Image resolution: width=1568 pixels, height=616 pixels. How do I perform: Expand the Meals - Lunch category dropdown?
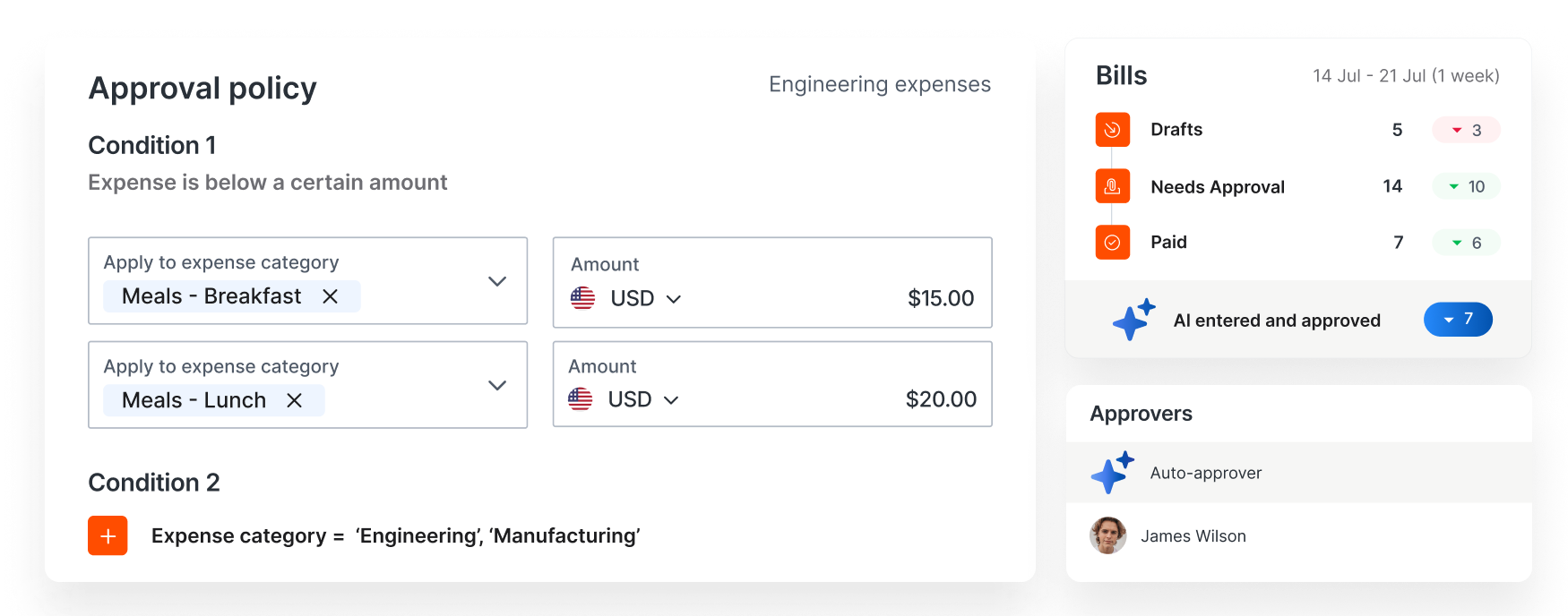click(x=497, y=385)
